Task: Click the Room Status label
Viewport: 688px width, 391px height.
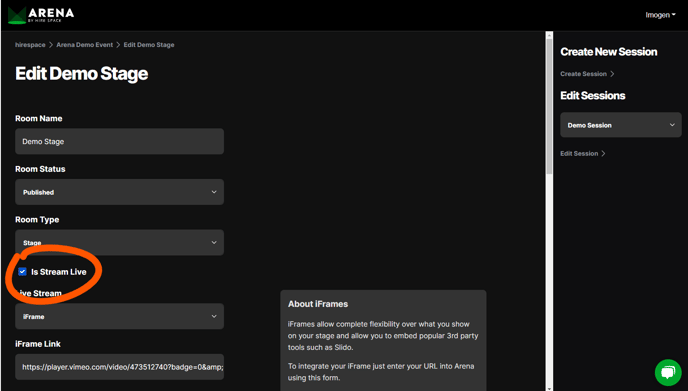Action: 40,169
